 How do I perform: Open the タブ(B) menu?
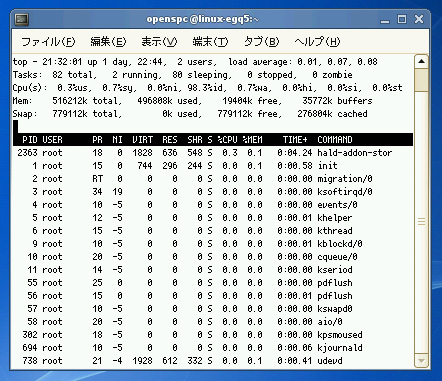(x=261, y=42)
